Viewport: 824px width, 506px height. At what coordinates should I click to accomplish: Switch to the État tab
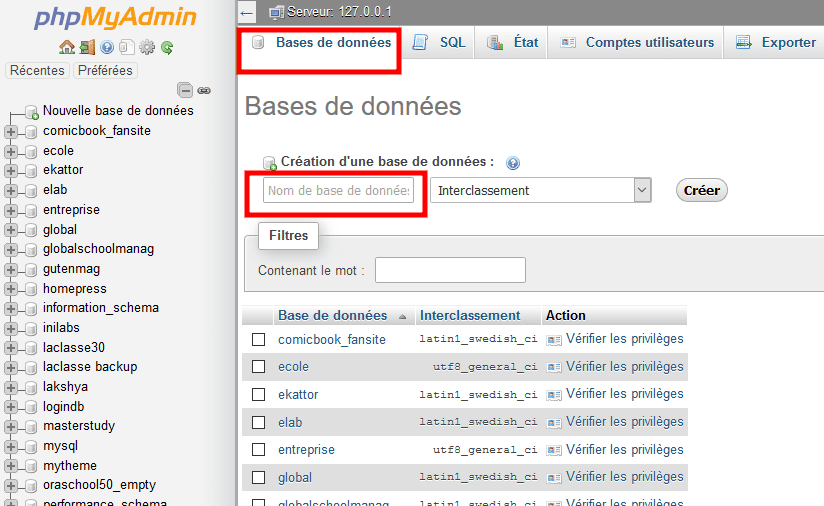(512, 43)
